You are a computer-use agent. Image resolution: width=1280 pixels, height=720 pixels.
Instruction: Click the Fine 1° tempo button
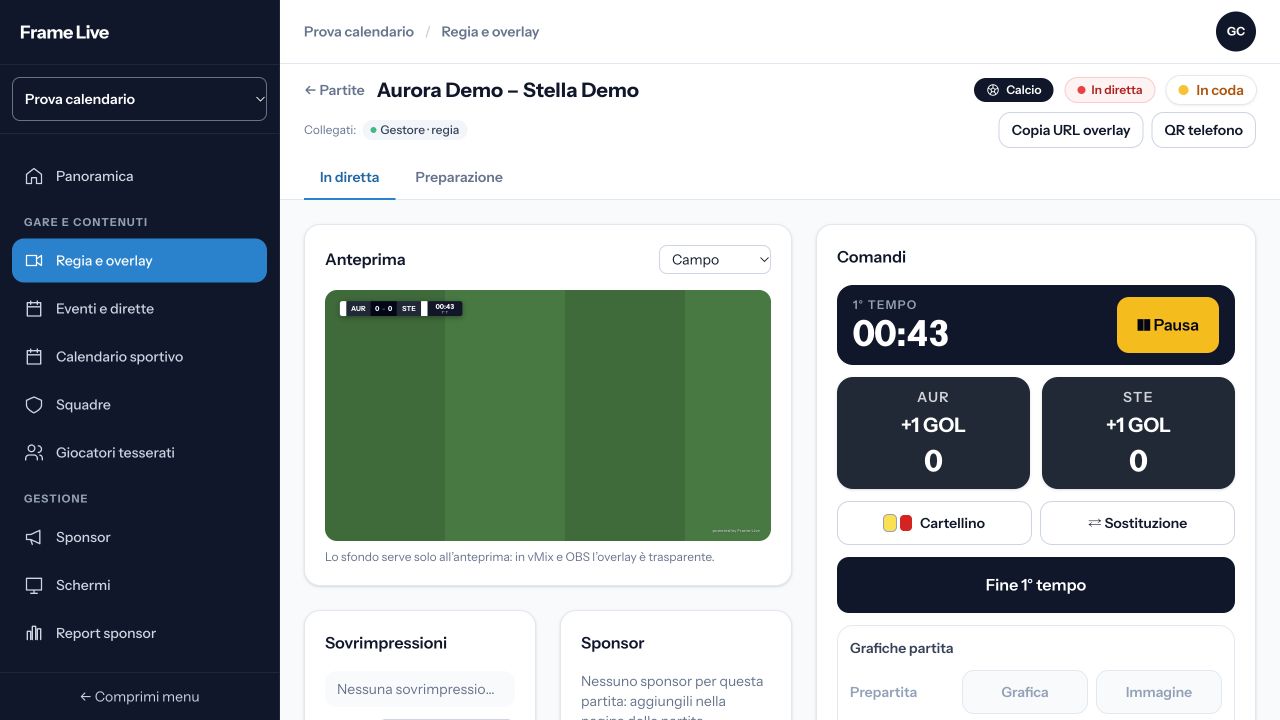(x=1036, y=585)
